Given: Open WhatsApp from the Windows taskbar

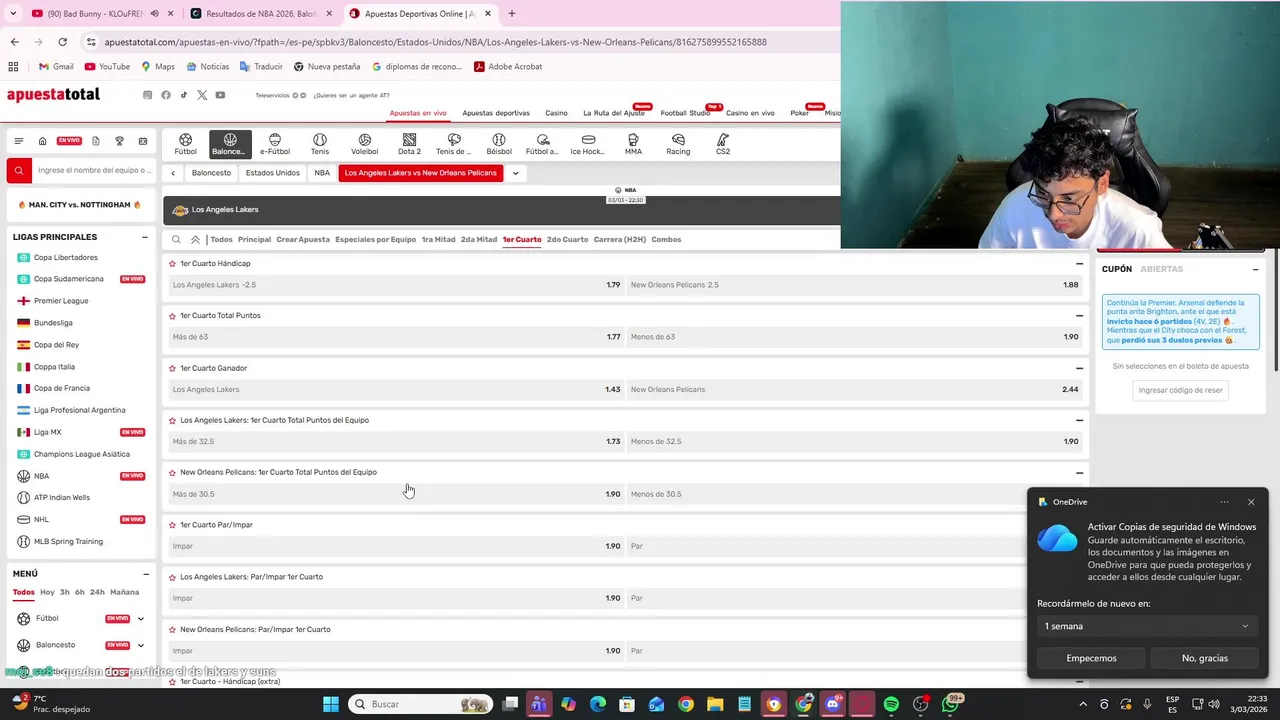Looking at the screenshot, I should click(950, 704).
